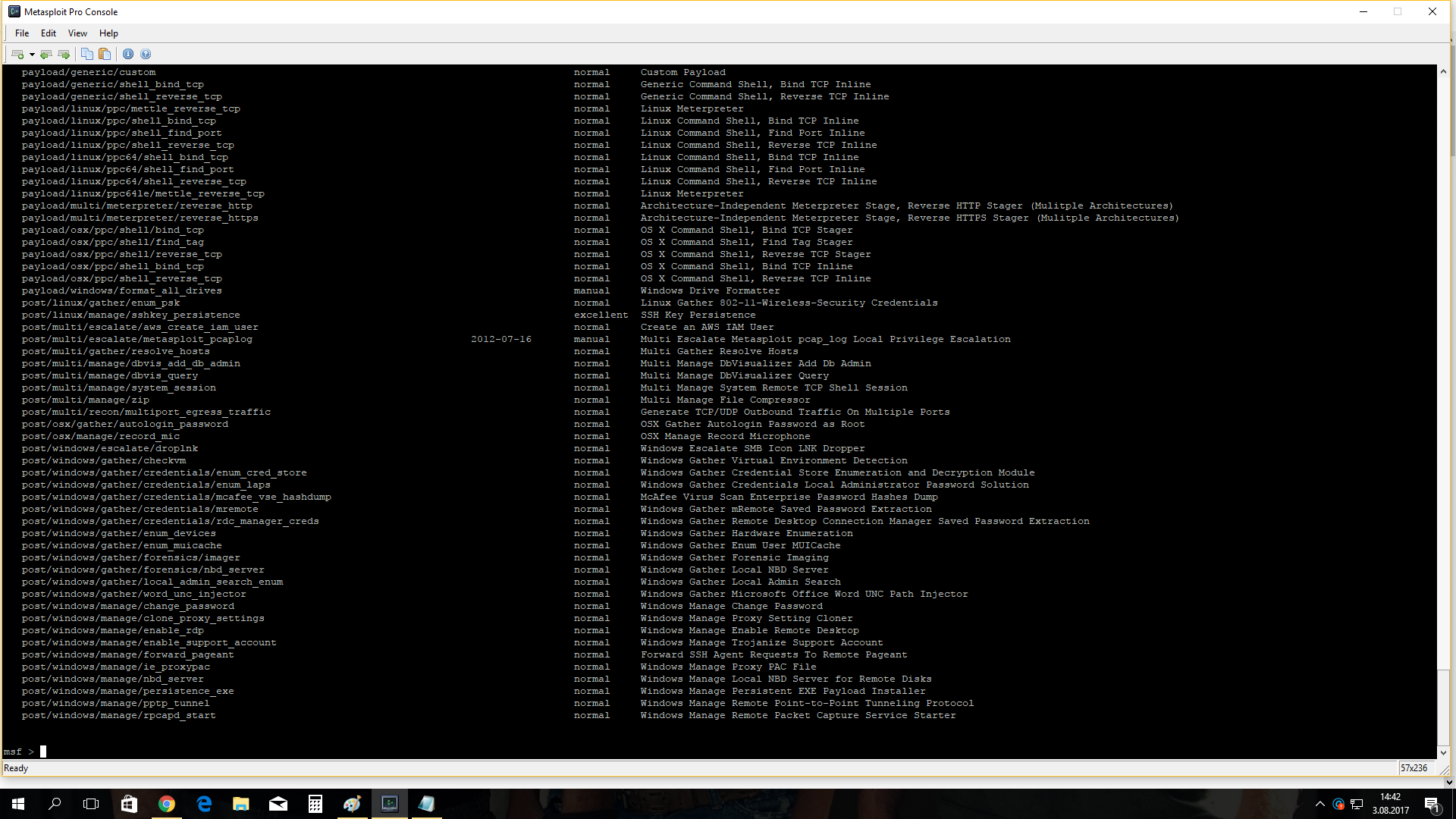This screenshot has width=1456, height=819.
Task: Open the Notepad taskbar icon
Action: pyautogui.click(x=427, y=804)
